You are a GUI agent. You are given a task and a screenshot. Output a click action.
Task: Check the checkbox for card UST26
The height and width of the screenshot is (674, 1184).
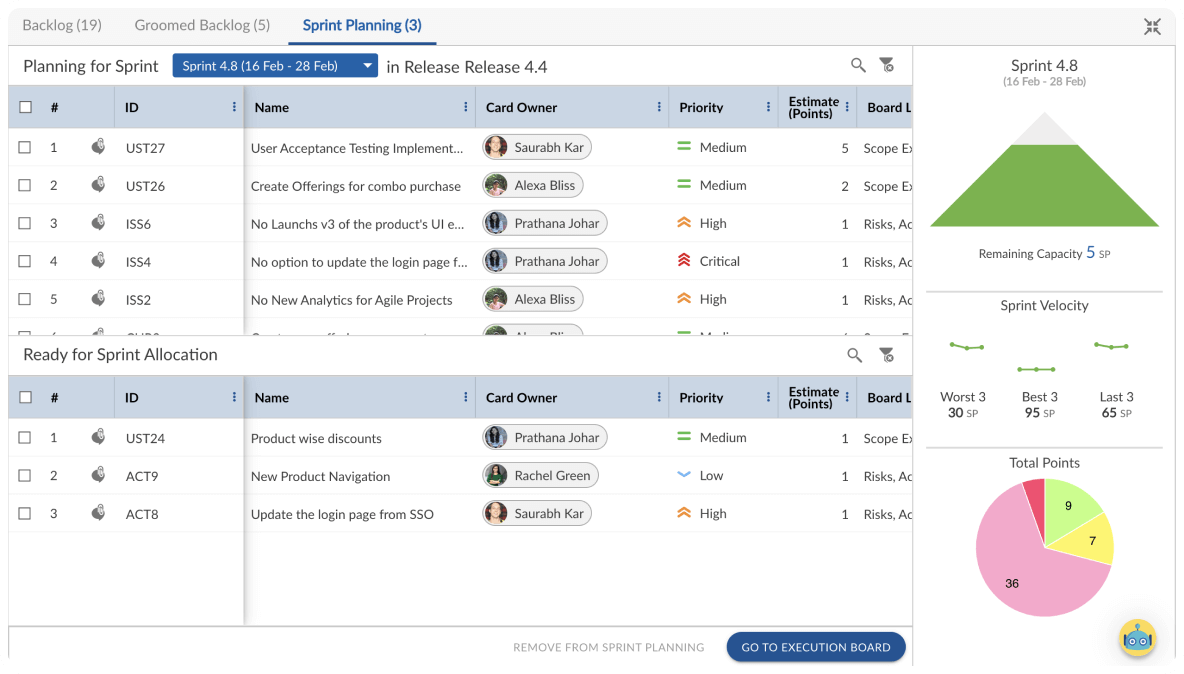[25, 186]
